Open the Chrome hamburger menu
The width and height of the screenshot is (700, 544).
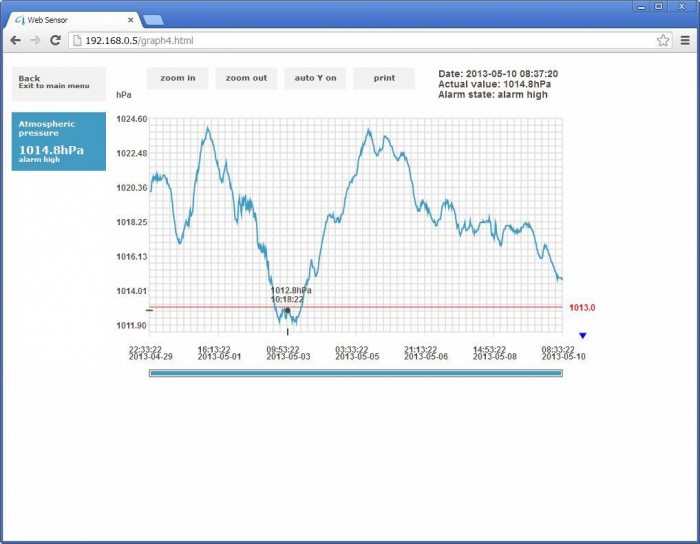pyautogui.click(x=685, y=40)
